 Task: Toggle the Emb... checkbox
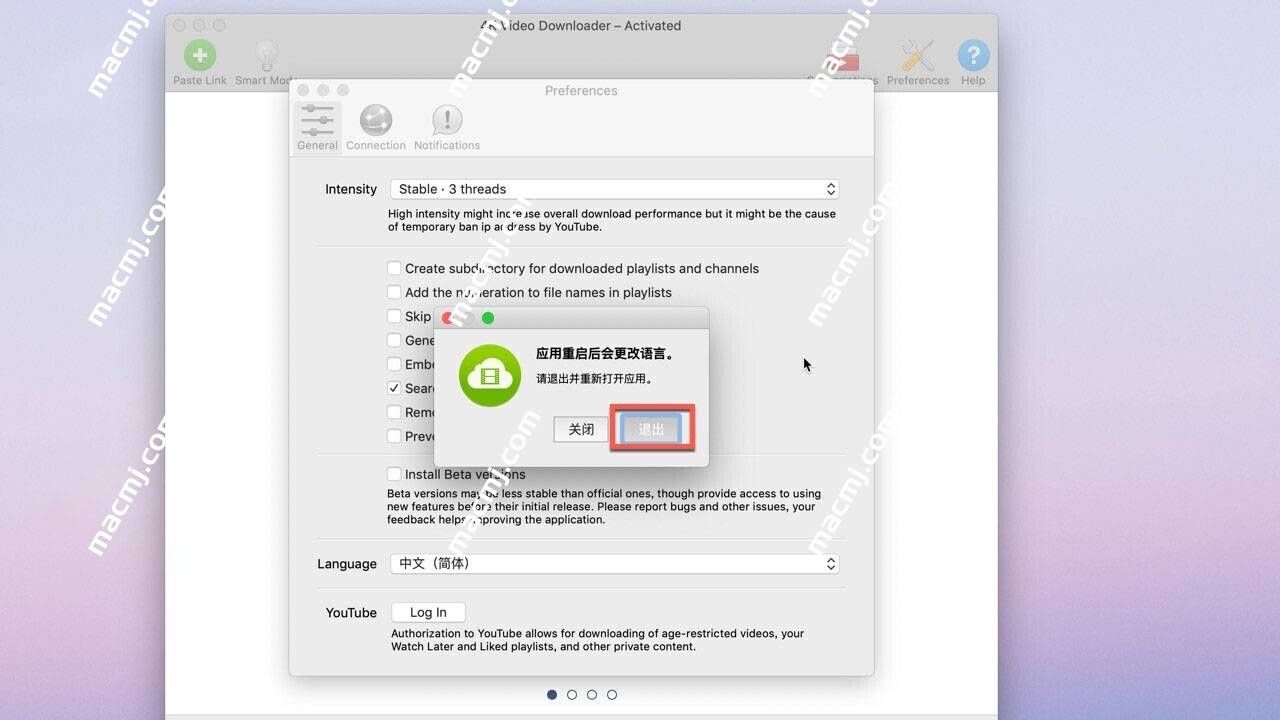point(394,364)
